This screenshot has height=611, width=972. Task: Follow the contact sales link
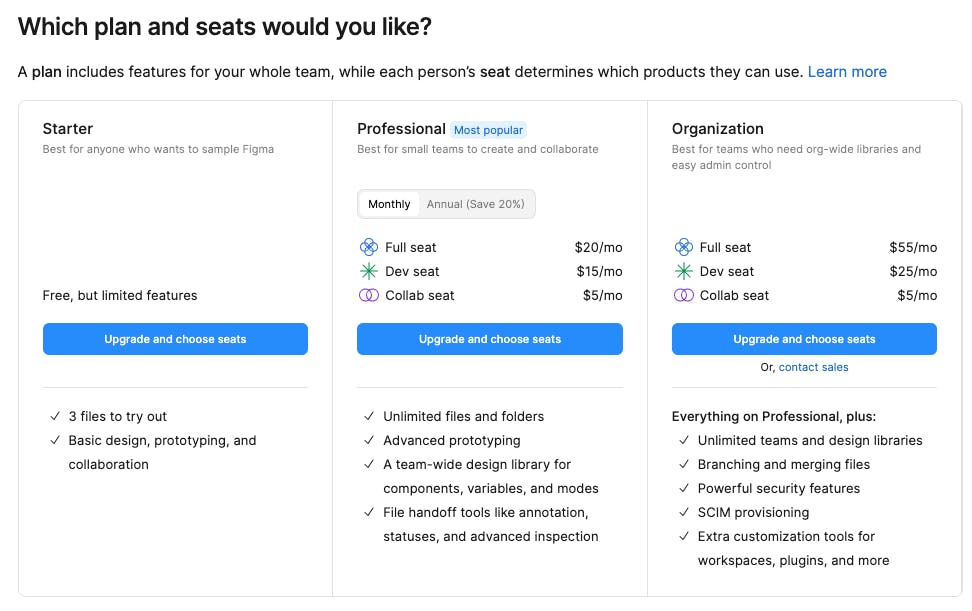pyautogui.click(x=813, y=367)
